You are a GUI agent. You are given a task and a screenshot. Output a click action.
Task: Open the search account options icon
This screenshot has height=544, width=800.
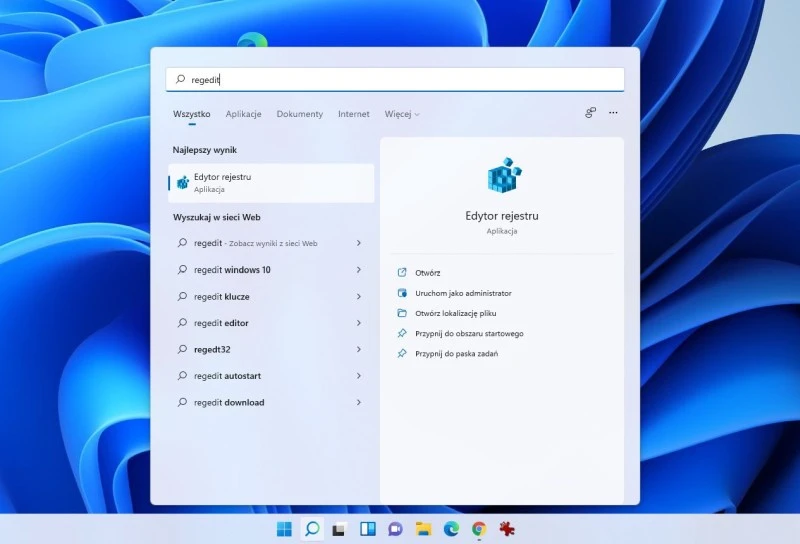590,113
